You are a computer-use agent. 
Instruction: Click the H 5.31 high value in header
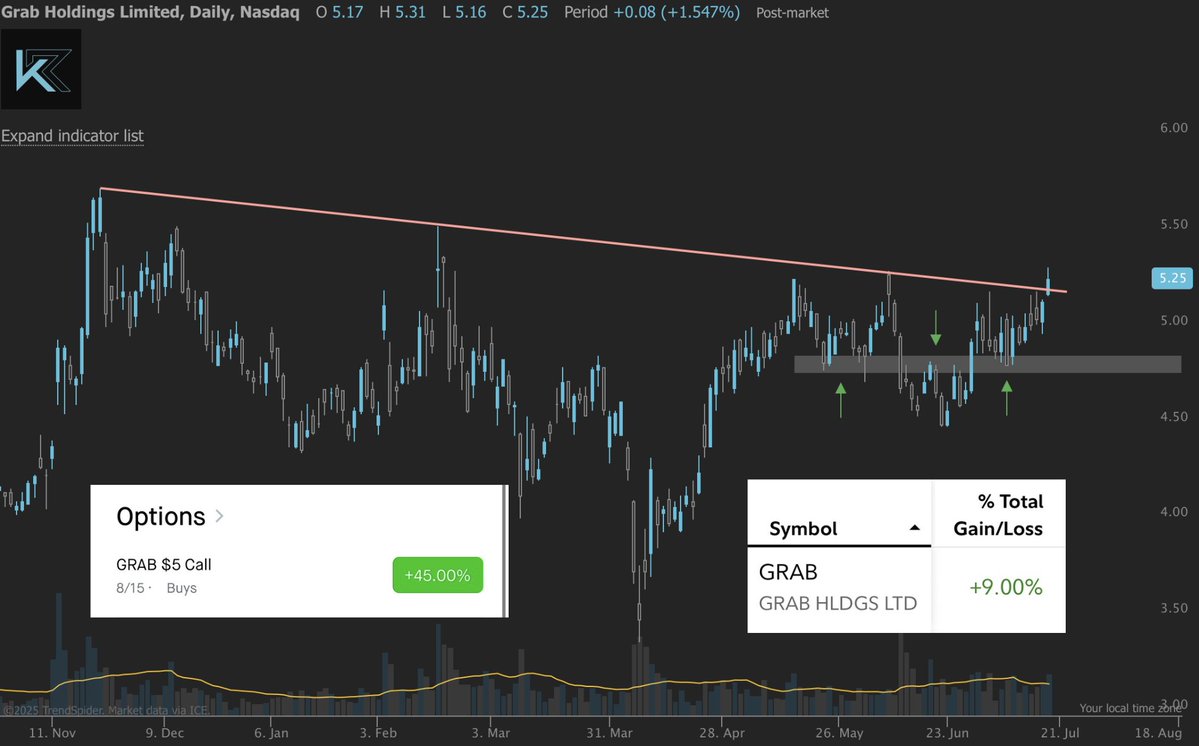click(402, 12)
